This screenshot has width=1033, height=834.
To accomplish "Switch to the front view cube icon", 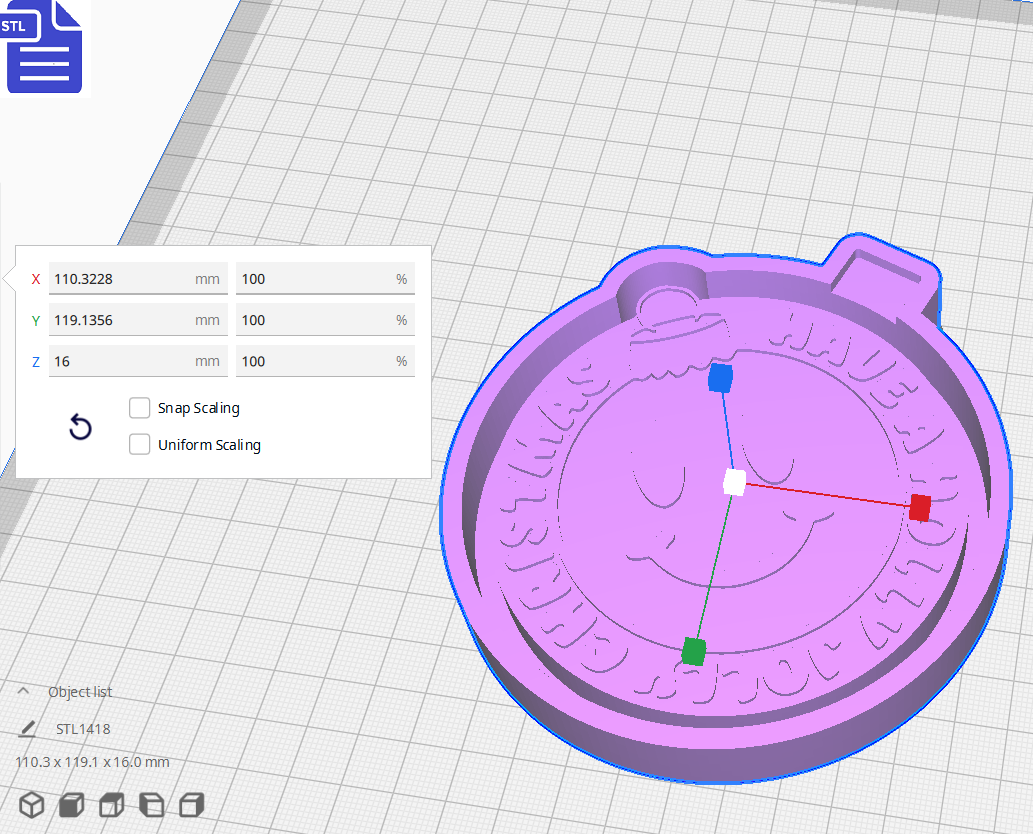I will (x=70, y=804).
